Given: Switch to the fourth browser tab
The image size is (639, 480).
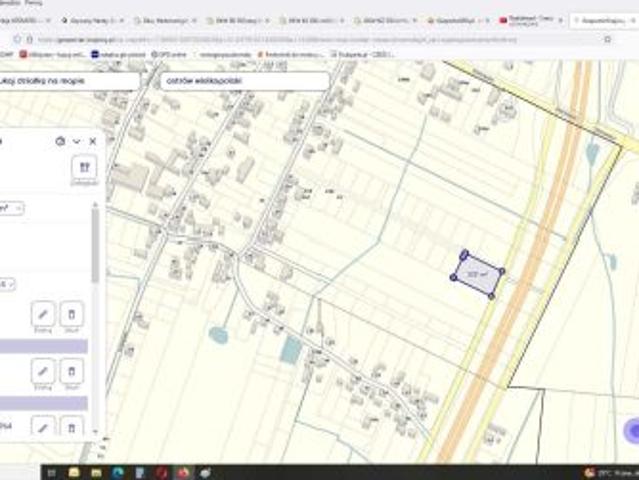Looking at the screenshot, I should point(238,20).
